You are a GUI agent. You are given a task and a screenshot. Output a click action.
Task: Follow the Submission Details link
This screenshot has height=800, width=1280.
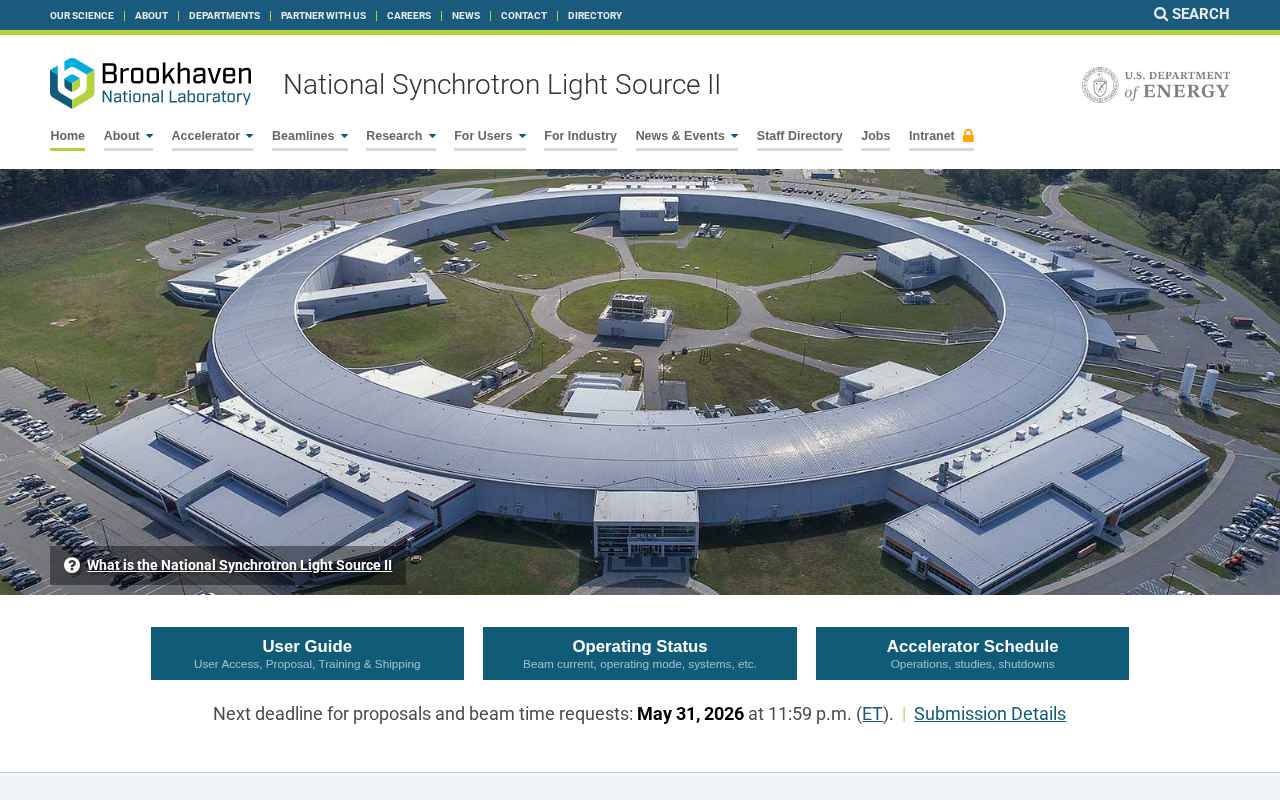pos(990,714)
